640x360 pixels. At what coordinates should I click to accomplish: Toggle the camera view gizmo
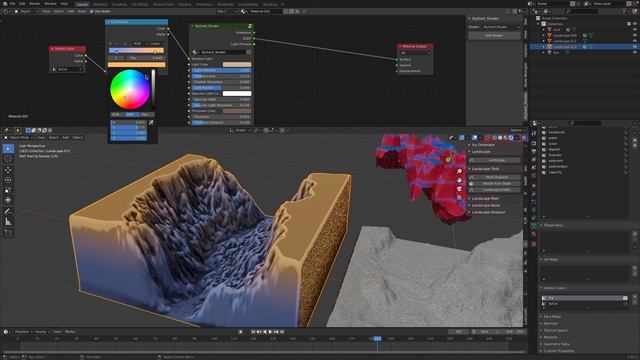pyautogui.click(x=460, y=189)
